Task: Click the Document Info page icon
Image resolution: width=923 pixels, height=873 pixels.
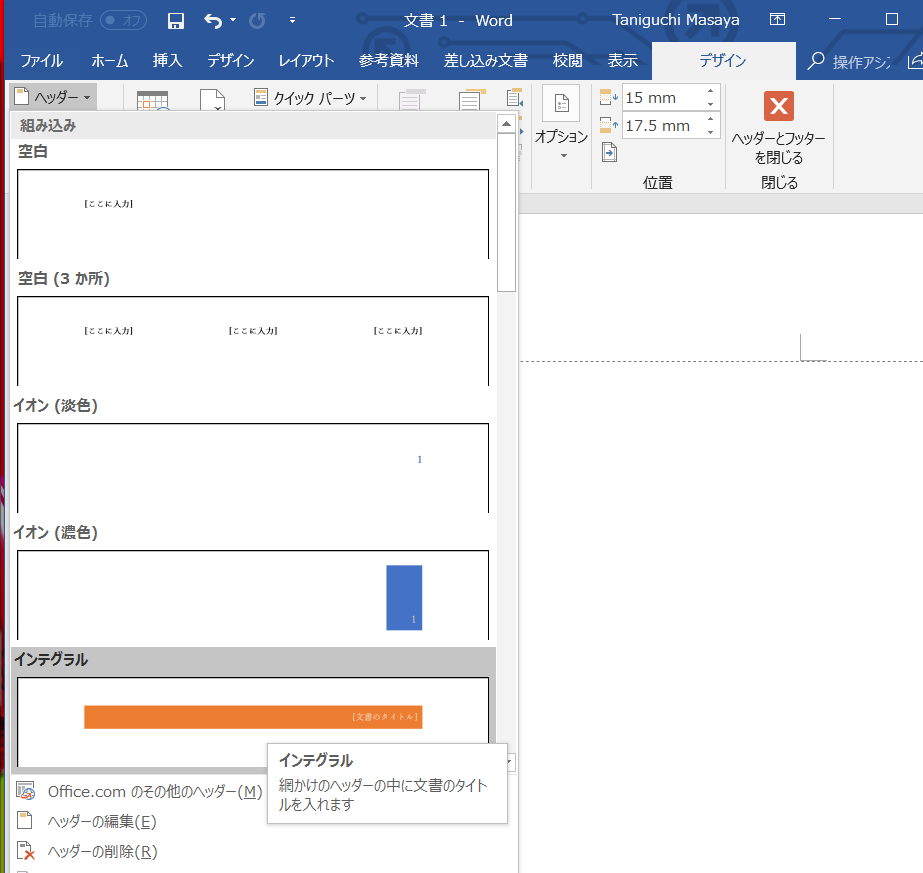Action: [x=213, y=100]
